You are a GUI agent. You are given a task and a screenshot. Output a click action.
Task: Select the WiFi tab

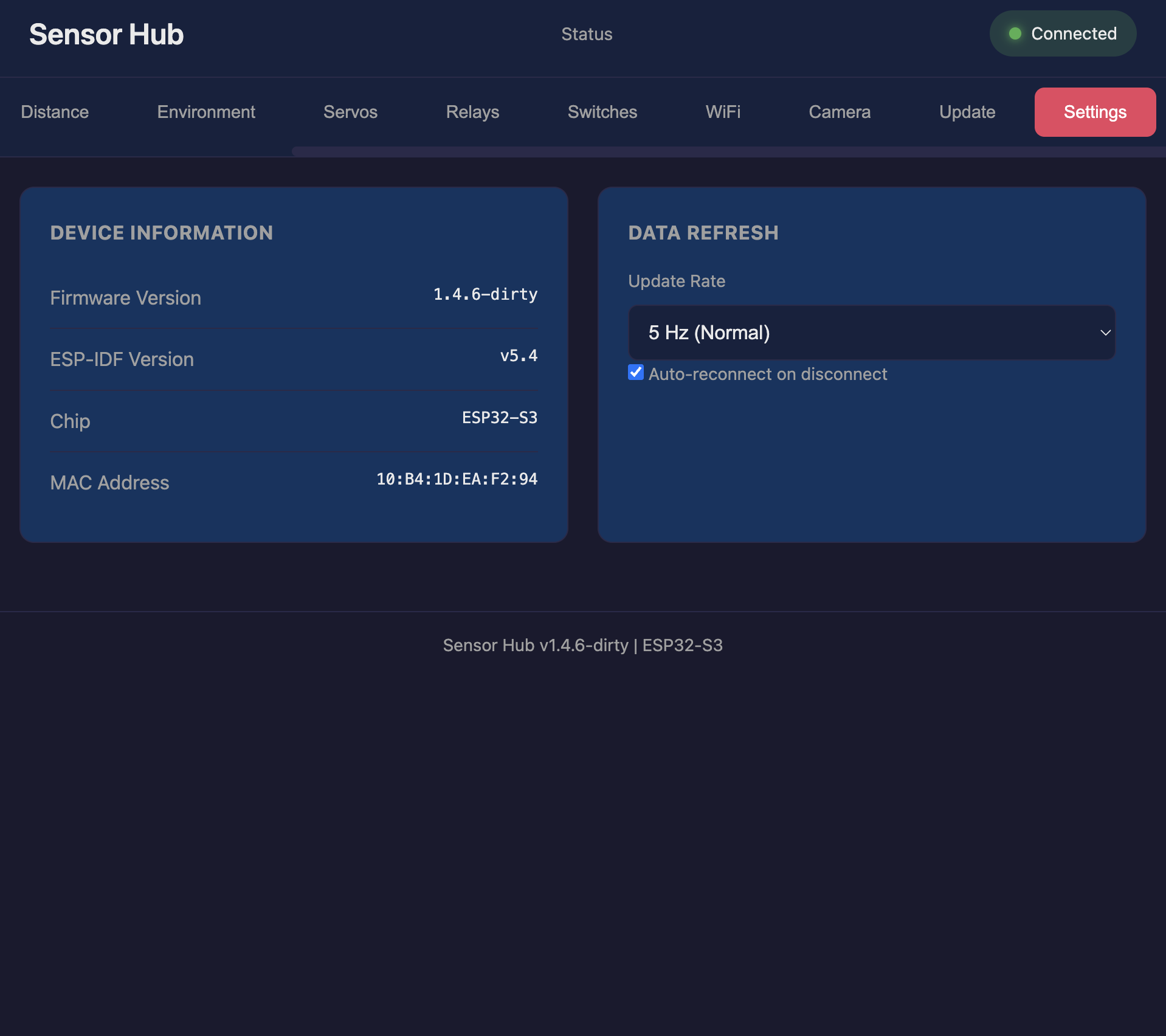pyautogui.click(x=723, y=112)
